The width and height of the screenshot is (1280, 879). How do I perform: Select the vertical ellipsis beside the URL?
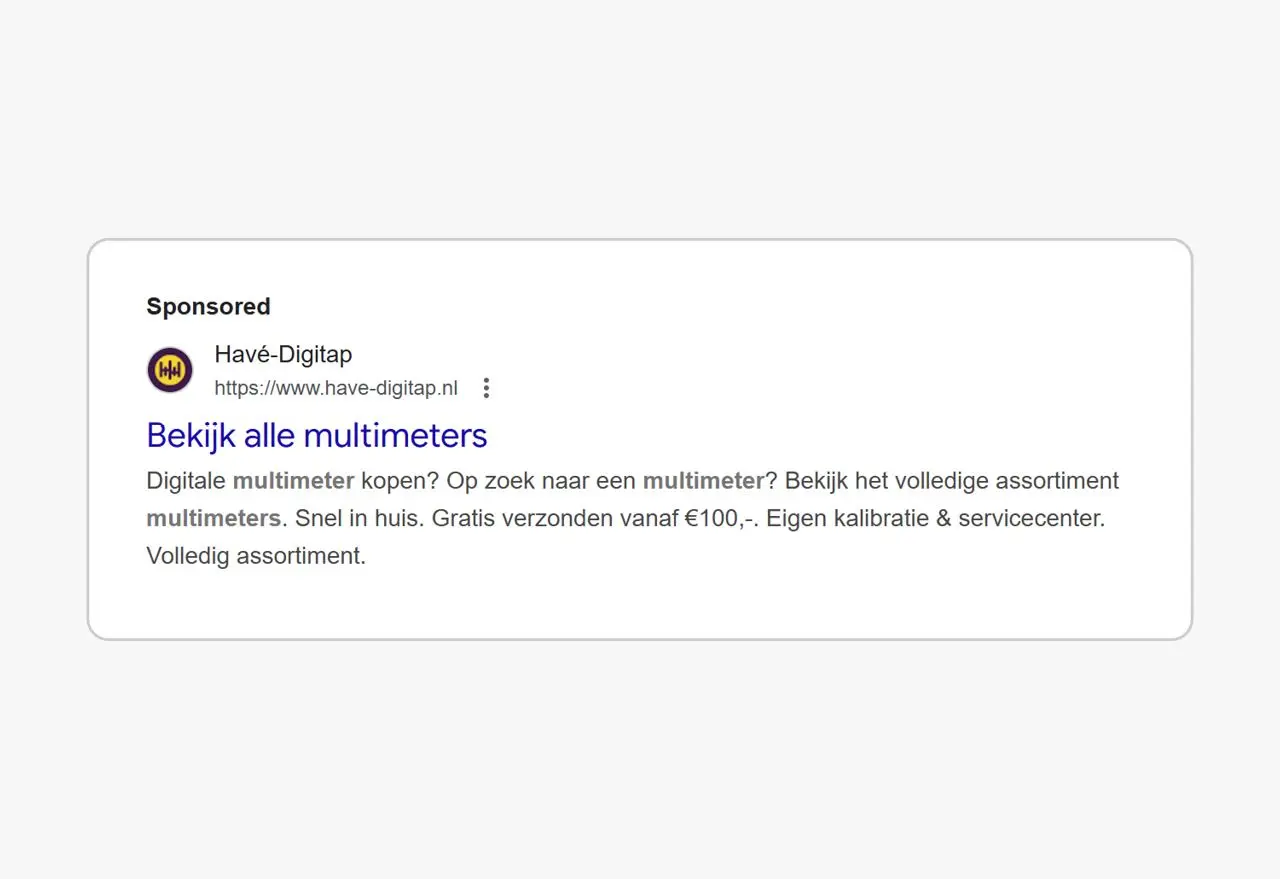coord(486,388)
